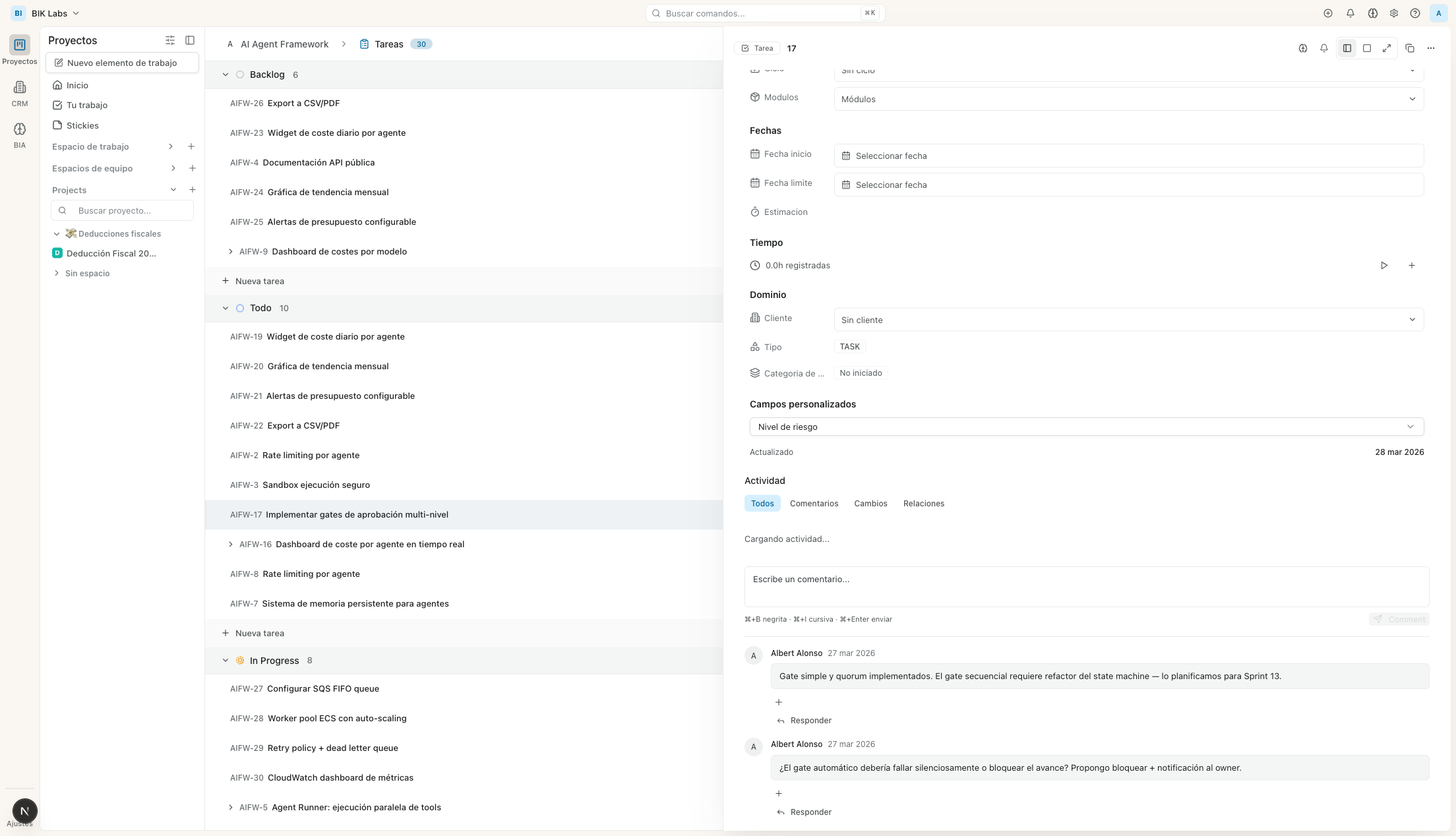Switch to side panel layout view
This screenshot has width=1456, height=836.
coord(1347,48)
